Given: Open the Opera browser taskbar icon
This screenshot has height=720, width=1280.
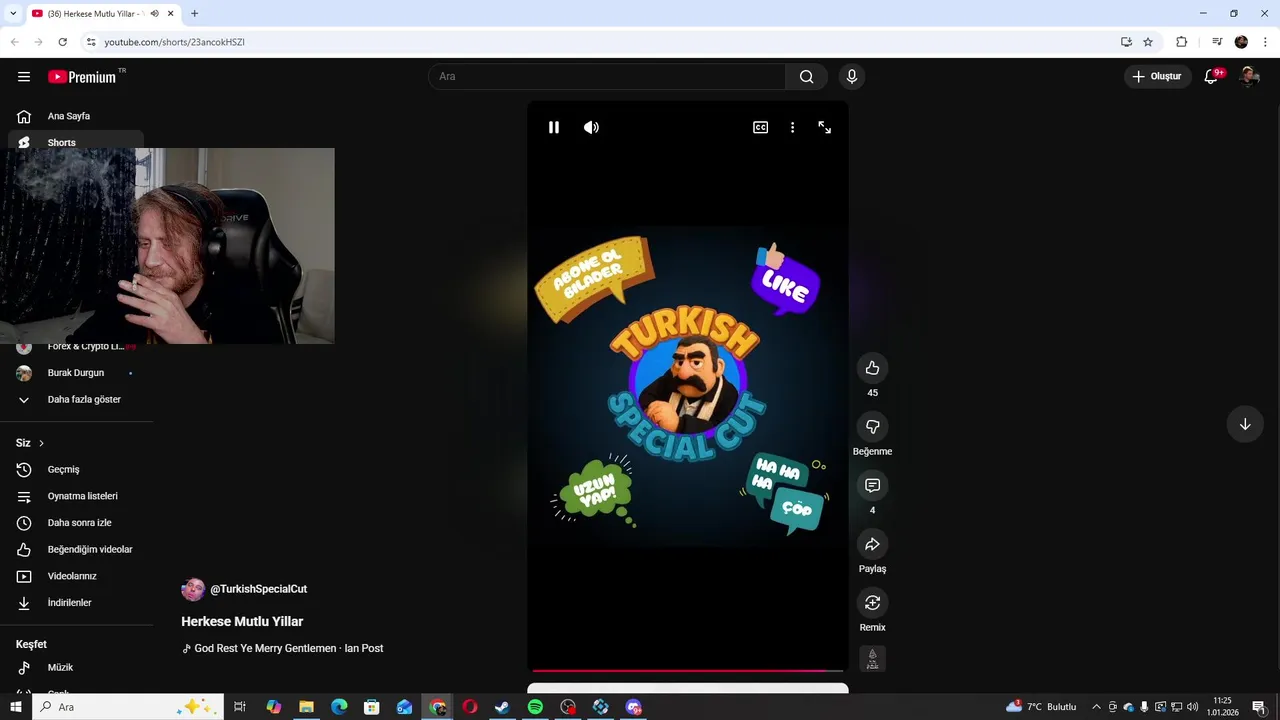Looking at the screenshot, I should point(470,707).
